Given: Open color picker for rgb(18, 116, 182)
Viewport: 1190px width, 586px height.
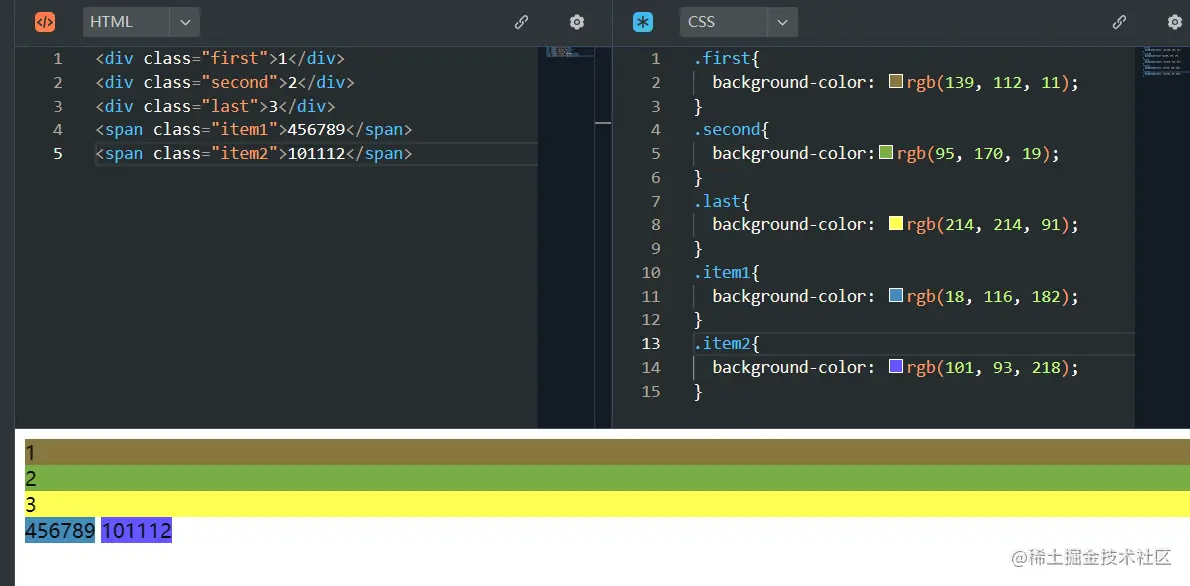Looking at the screenshot, I should tap(896, 295).
